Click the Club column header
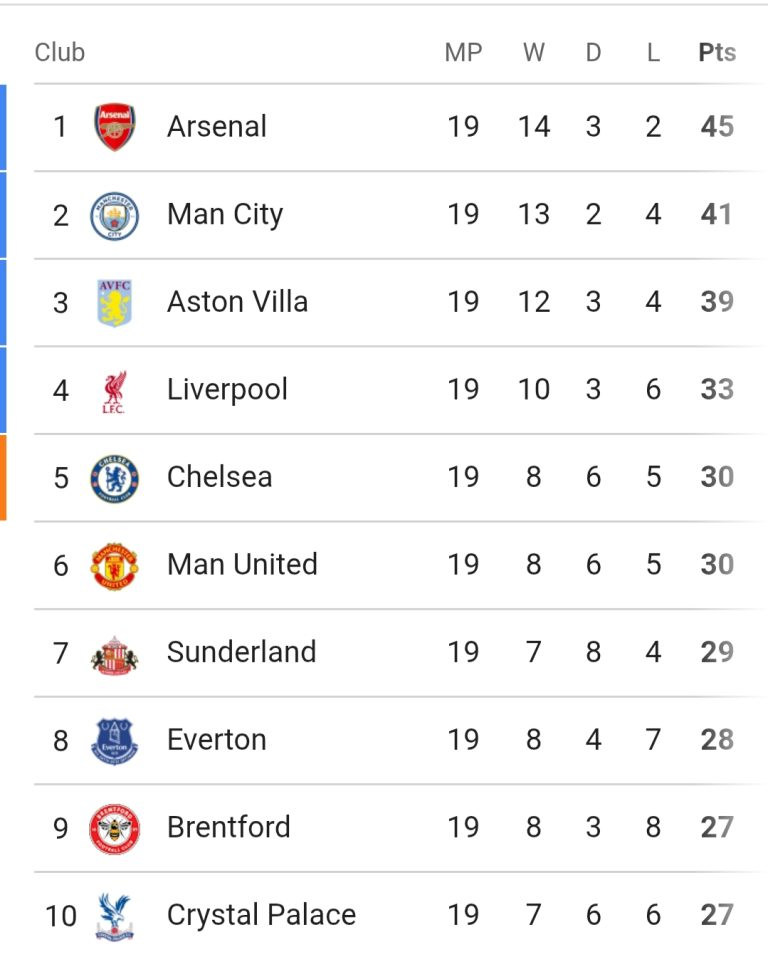 pyautogui.click(x=60, y=53)
